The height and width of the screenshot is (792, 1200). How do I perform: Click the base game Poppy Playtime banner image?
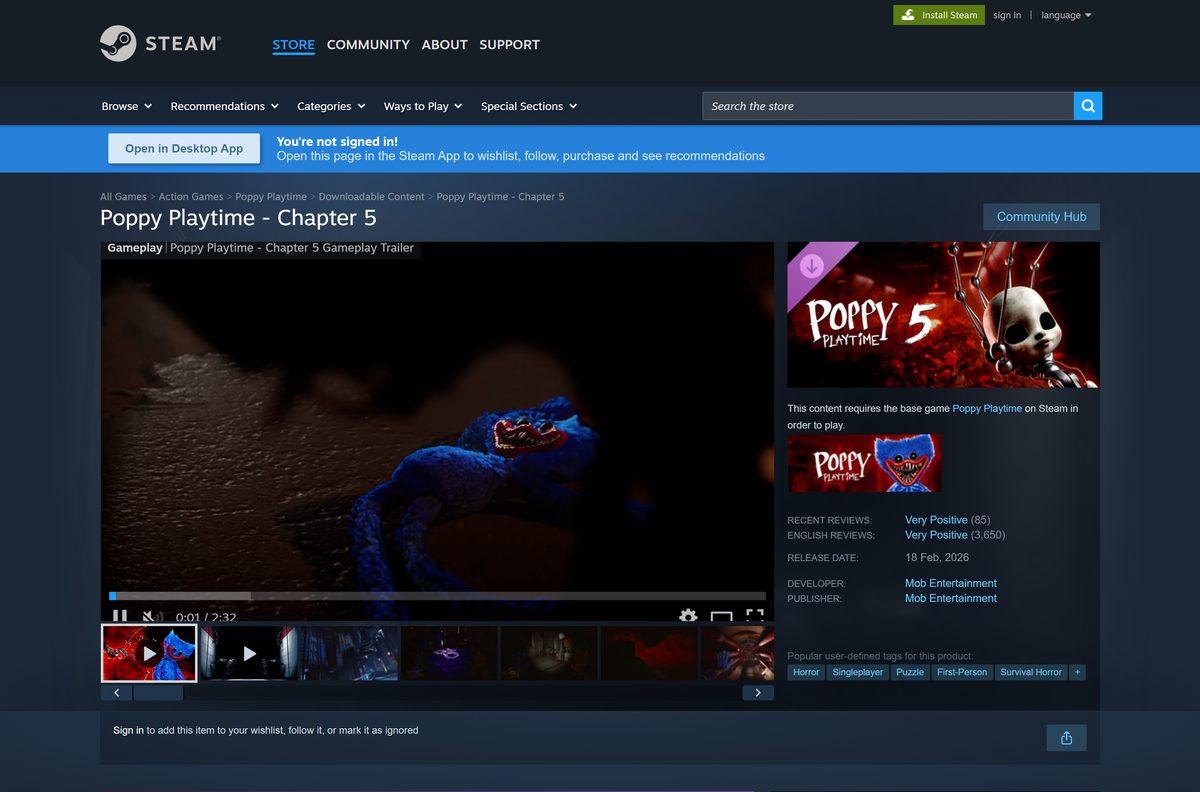[x=864, y=462]
